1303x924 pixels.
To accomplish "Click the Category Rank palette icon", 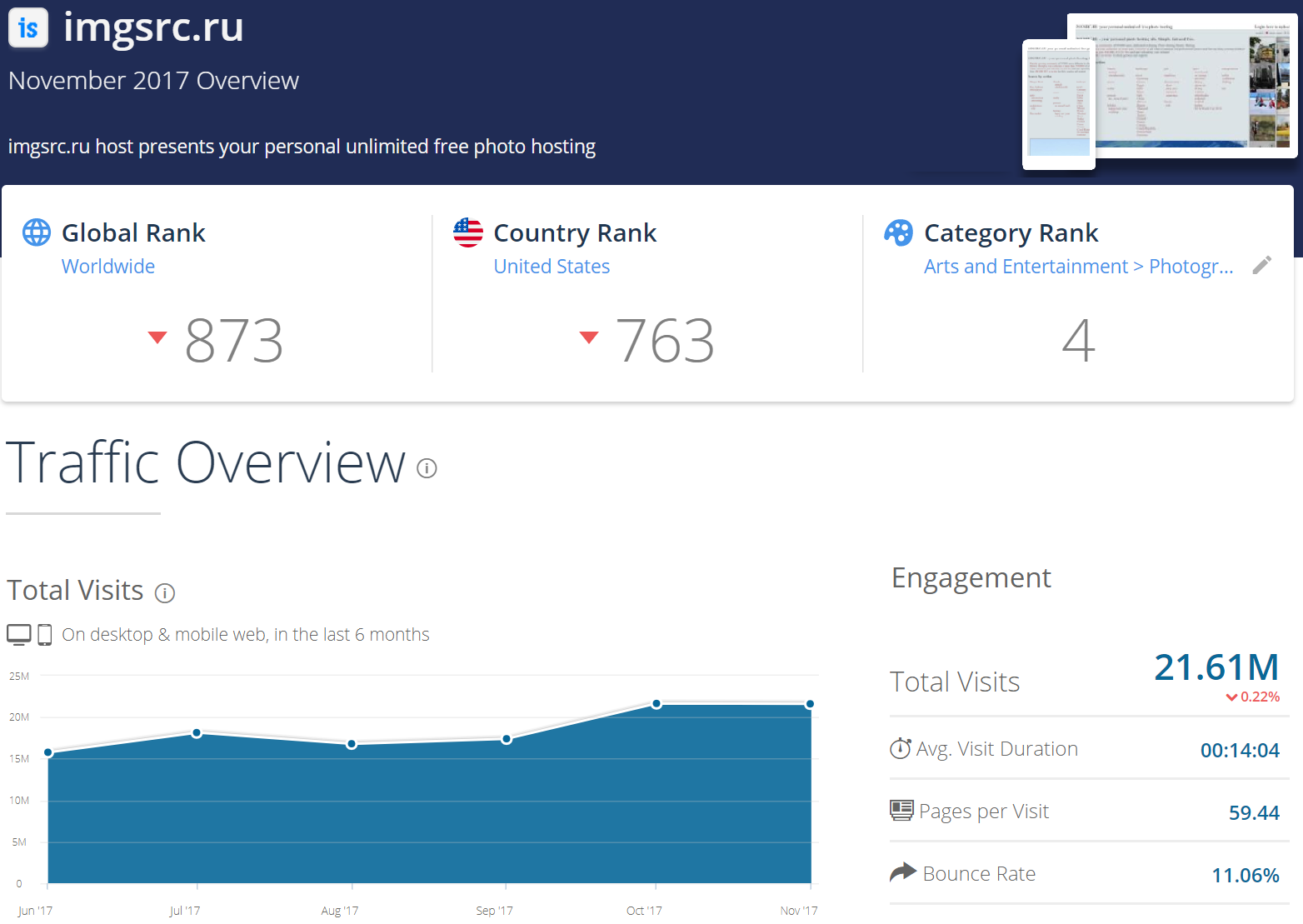I will click(x=898, y=232).
